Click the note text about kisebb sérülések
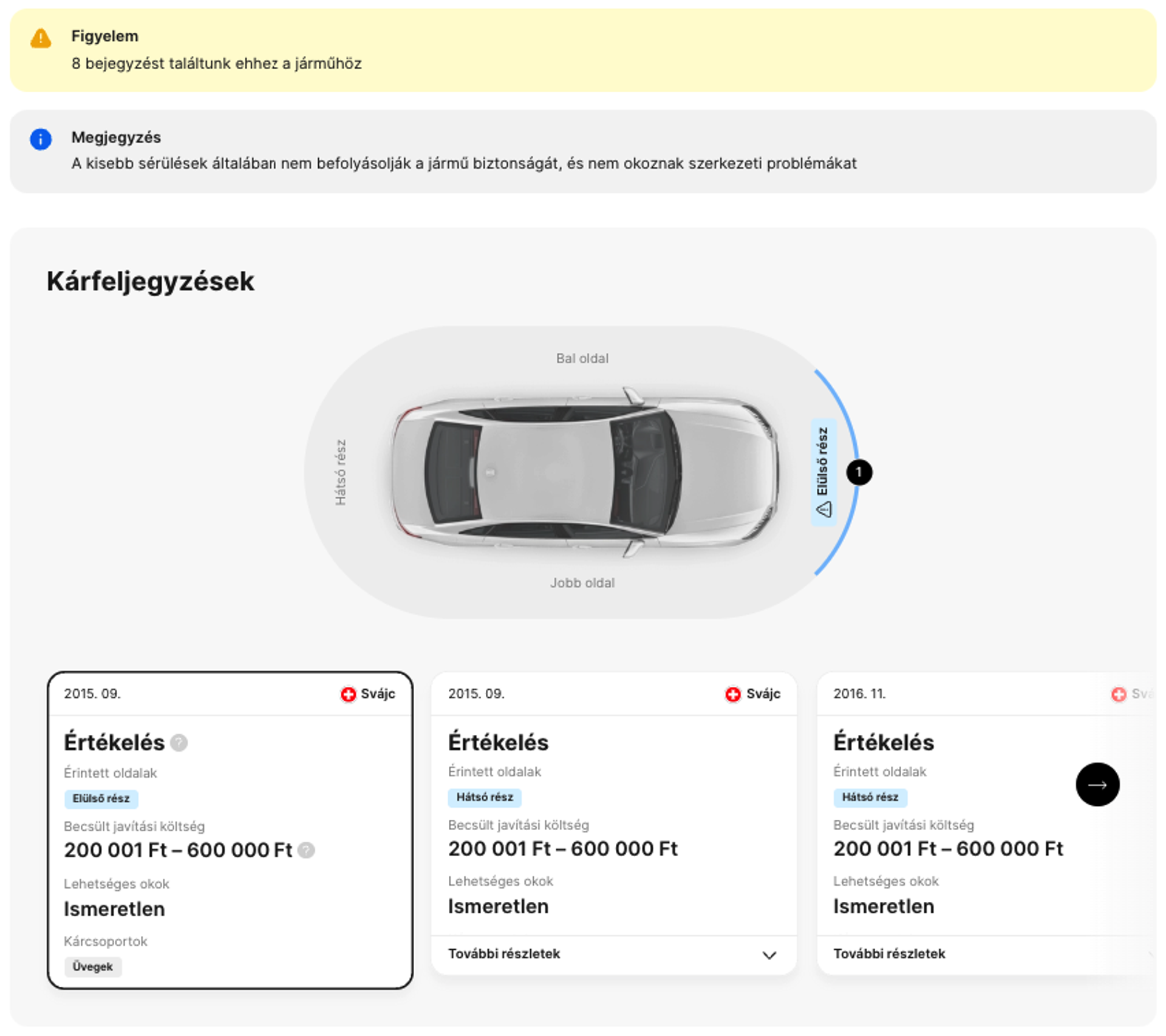The image size is (1166, 1036). pos(464,163)
